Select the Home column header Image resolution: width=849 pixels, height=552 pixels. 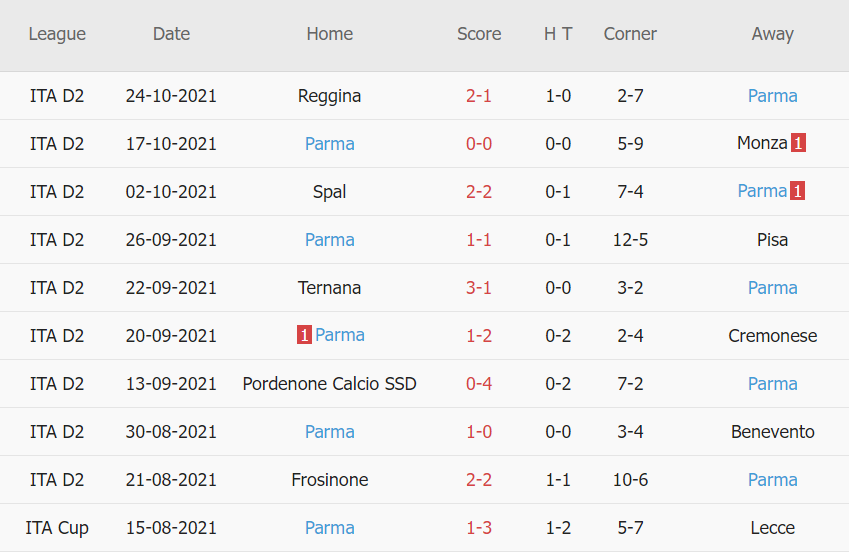click(329, 34)
